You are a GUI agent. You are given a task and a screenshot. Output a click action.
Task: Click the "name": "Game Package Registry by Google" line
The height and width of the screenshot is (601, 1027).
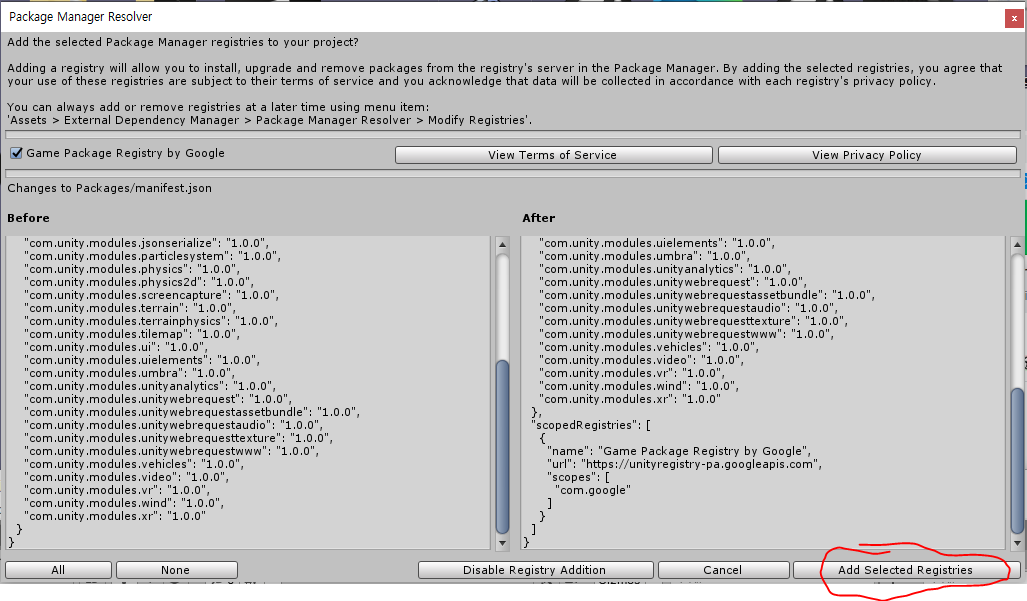[679, 451]
